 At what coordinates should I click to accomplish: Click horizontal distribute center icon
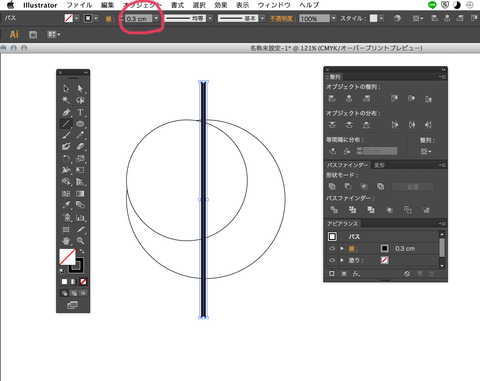pyautogui.click(x=412, y=125)
